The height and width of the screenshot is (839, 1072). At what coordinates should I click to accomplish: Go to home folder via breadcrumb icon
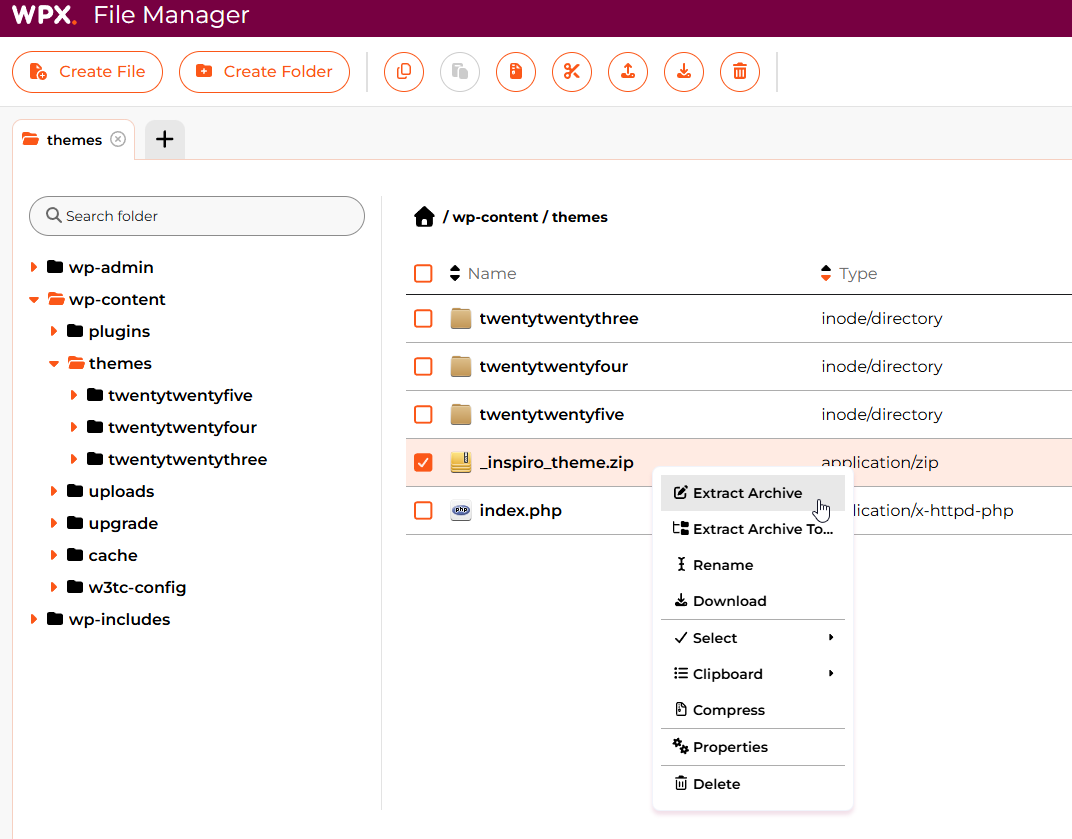pos(424,217)
